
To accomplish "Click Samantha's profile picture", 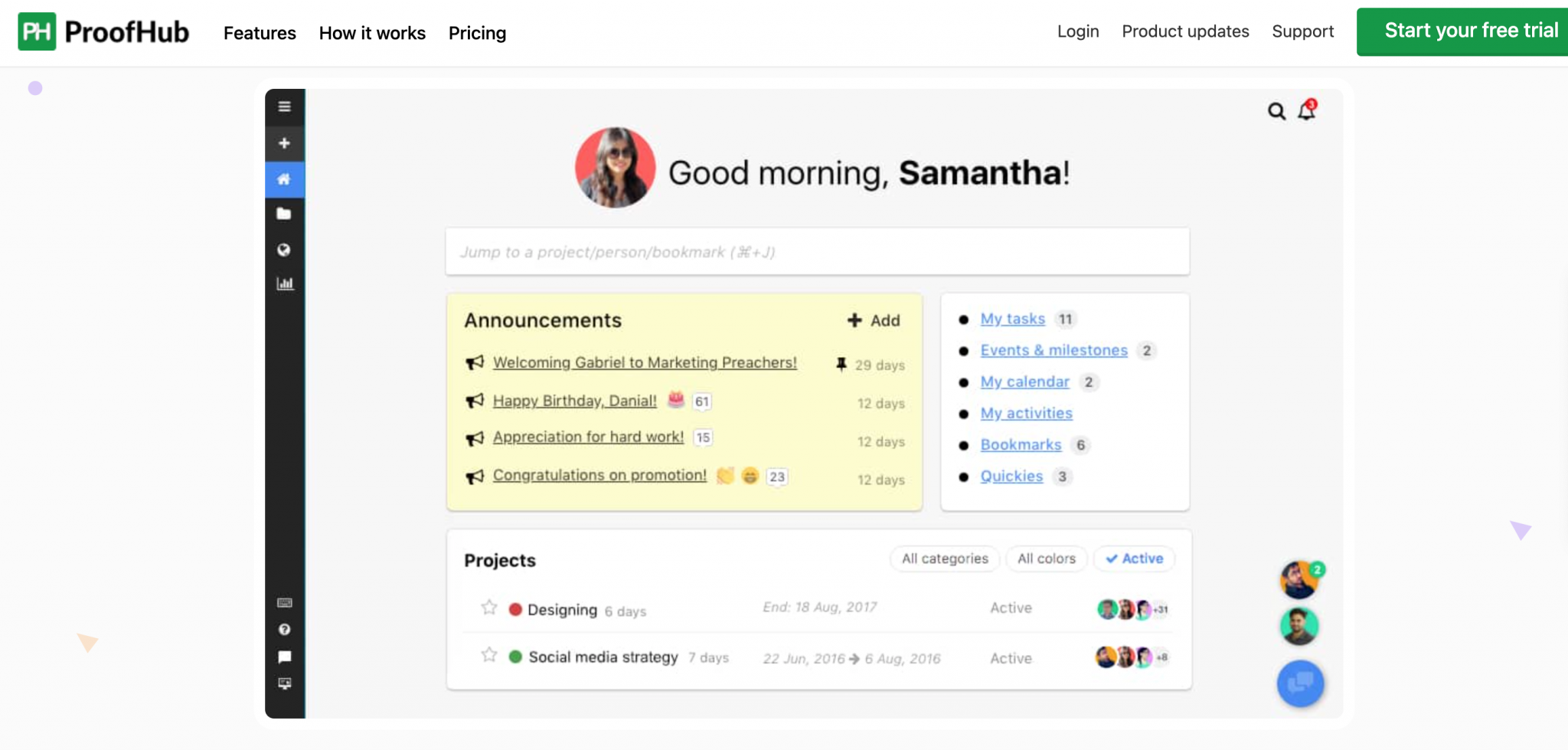I will (615, 167).
